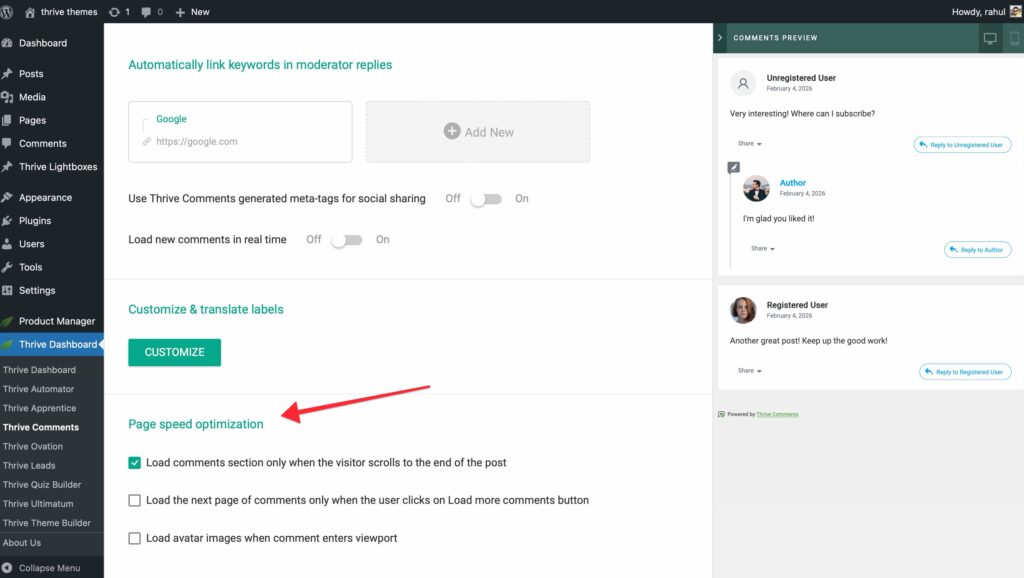Open Thrive Leads in sidebar submenu
1024x578 pixels.
point(29,466)
